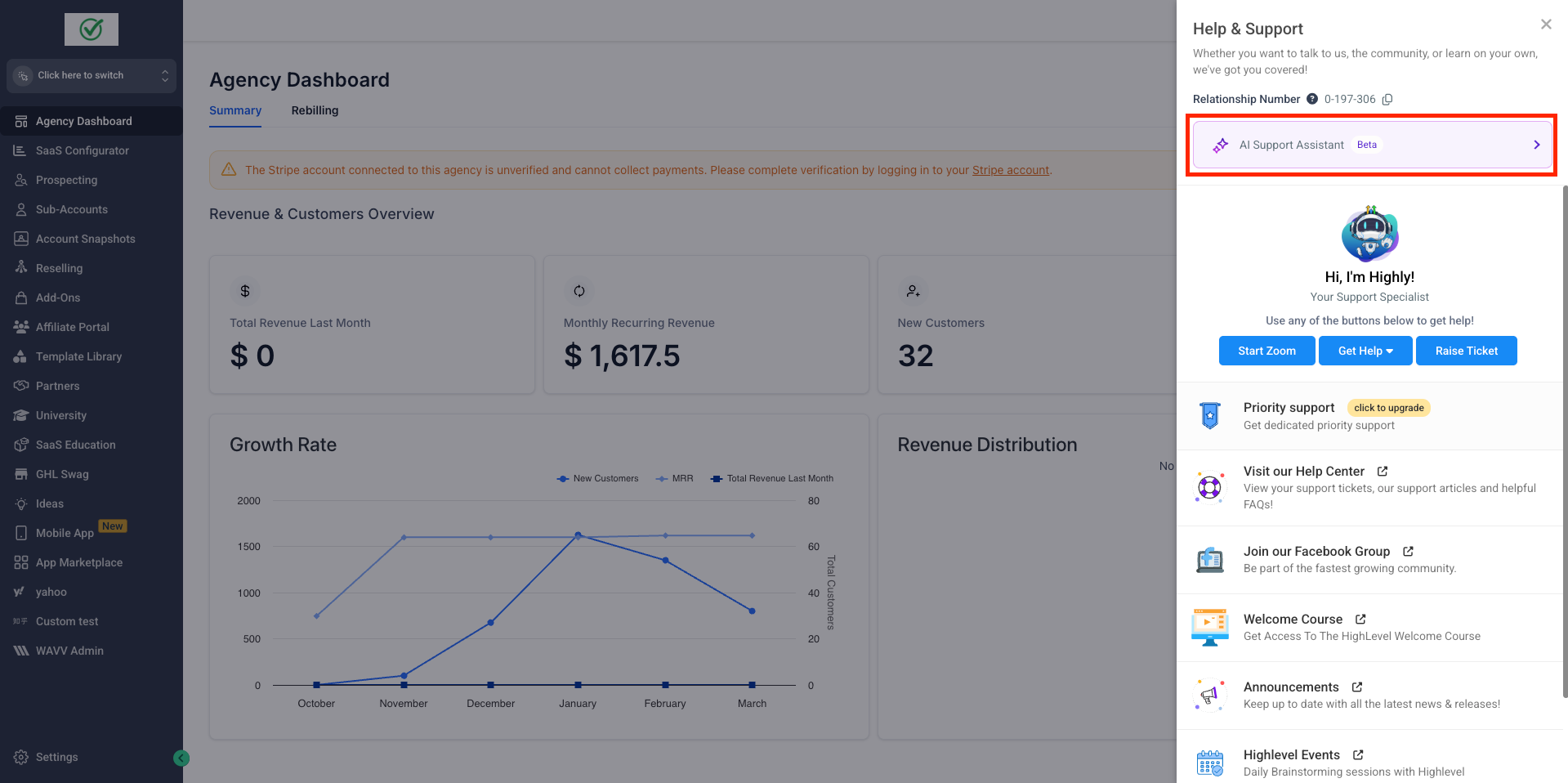Collapse the sidebar with green arrow
The width and height of the screenshot is (1568, 783).
coord(181,758)
